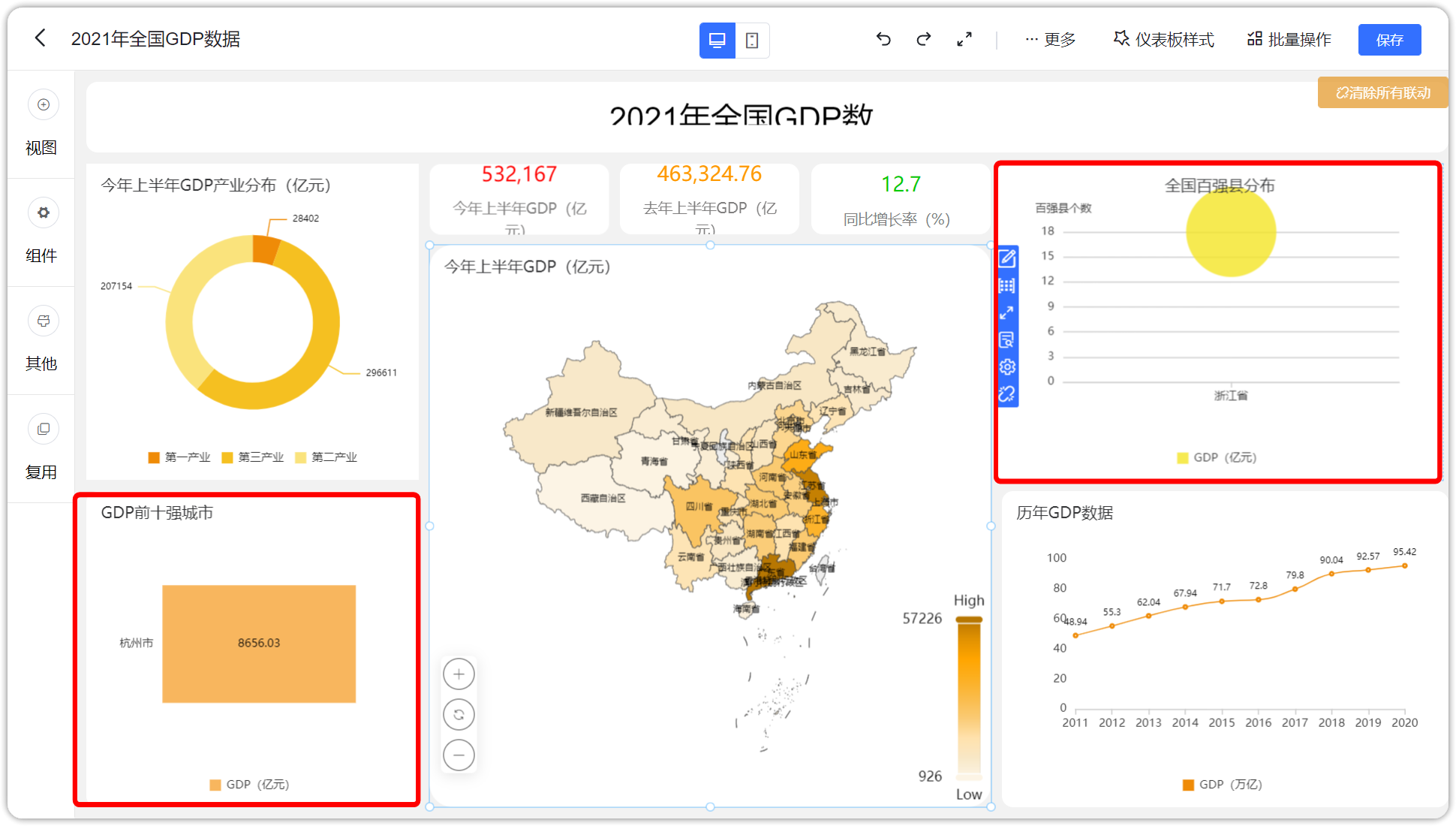Click the 杭州市 bar showing 8656.03
1456x826 pixels.
[x=259, y=644]
